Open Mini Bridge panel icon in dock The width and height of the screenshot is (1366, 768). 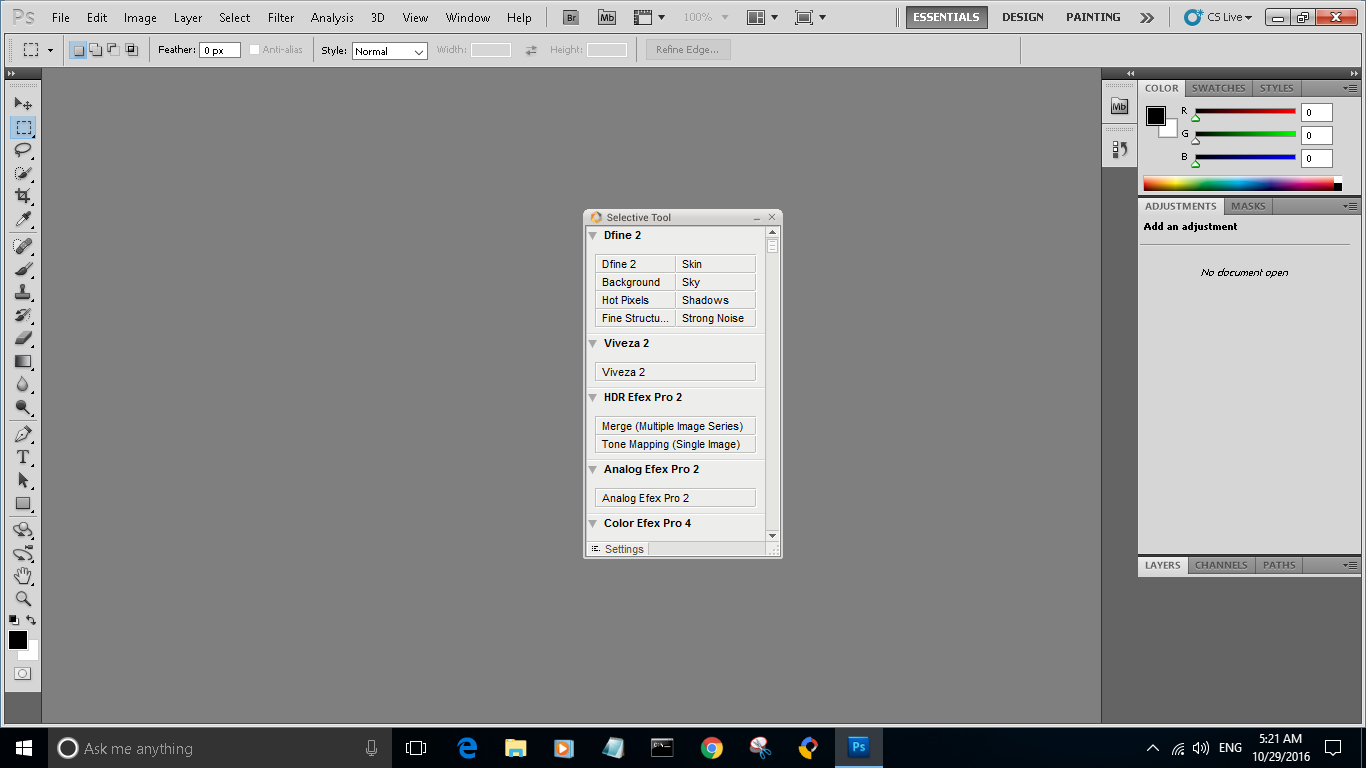[1120, 106]
